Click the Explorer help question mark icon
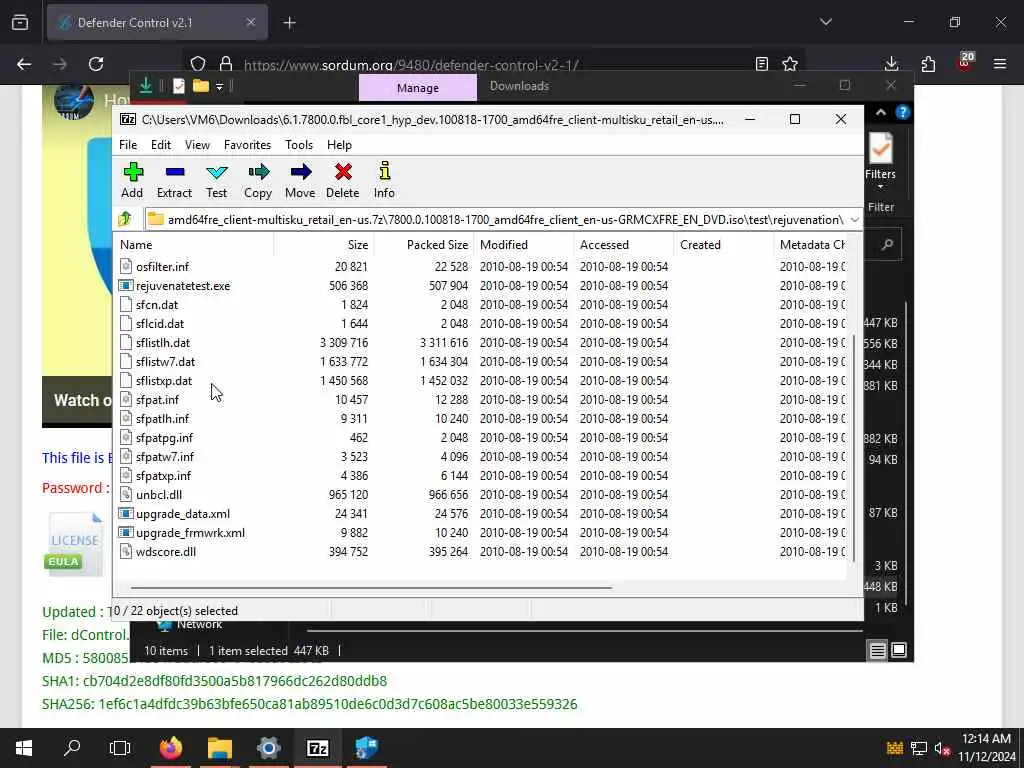1024x768 pixels. click(903, 112)
